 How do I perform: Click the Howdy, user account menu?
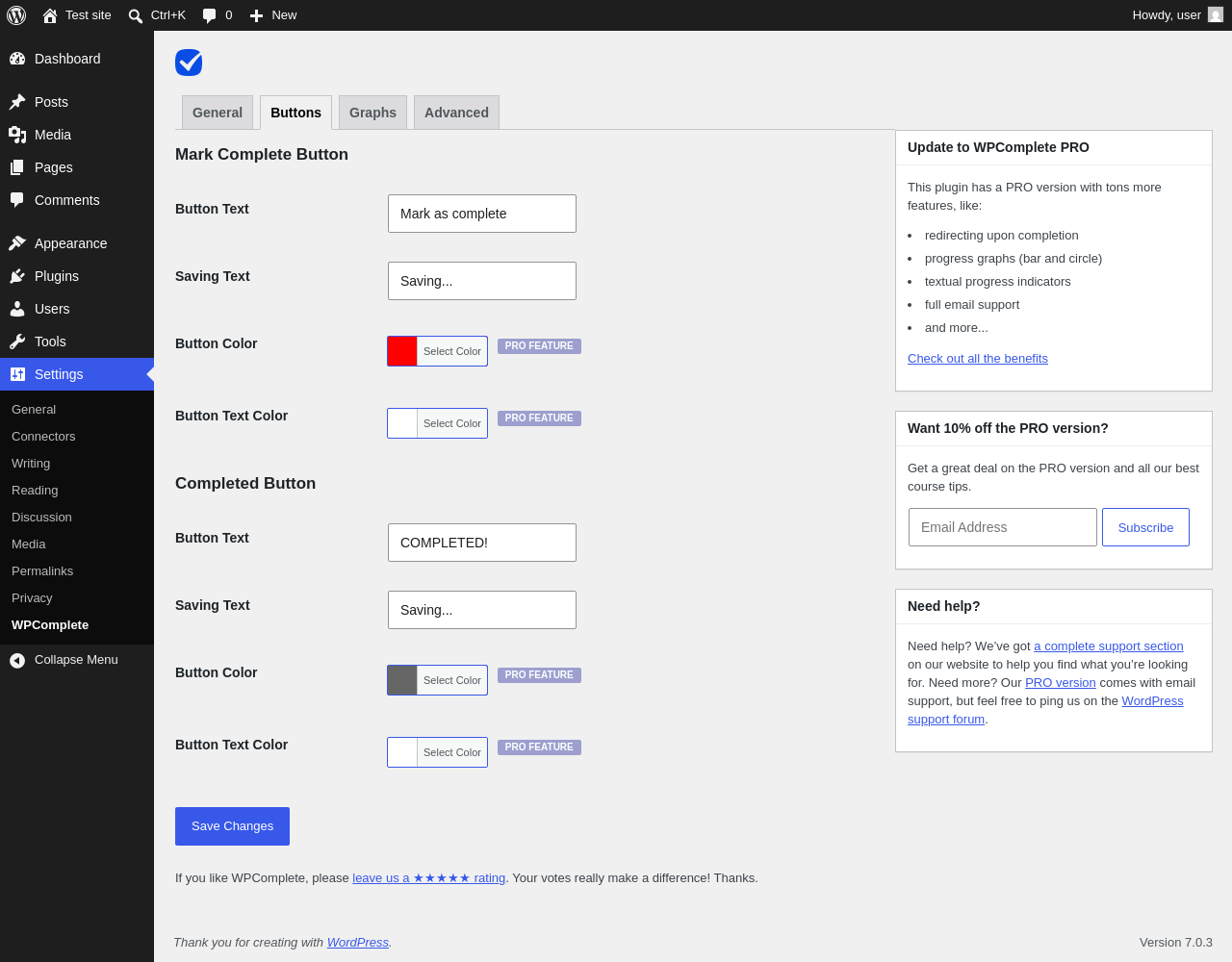(1177, 15)
